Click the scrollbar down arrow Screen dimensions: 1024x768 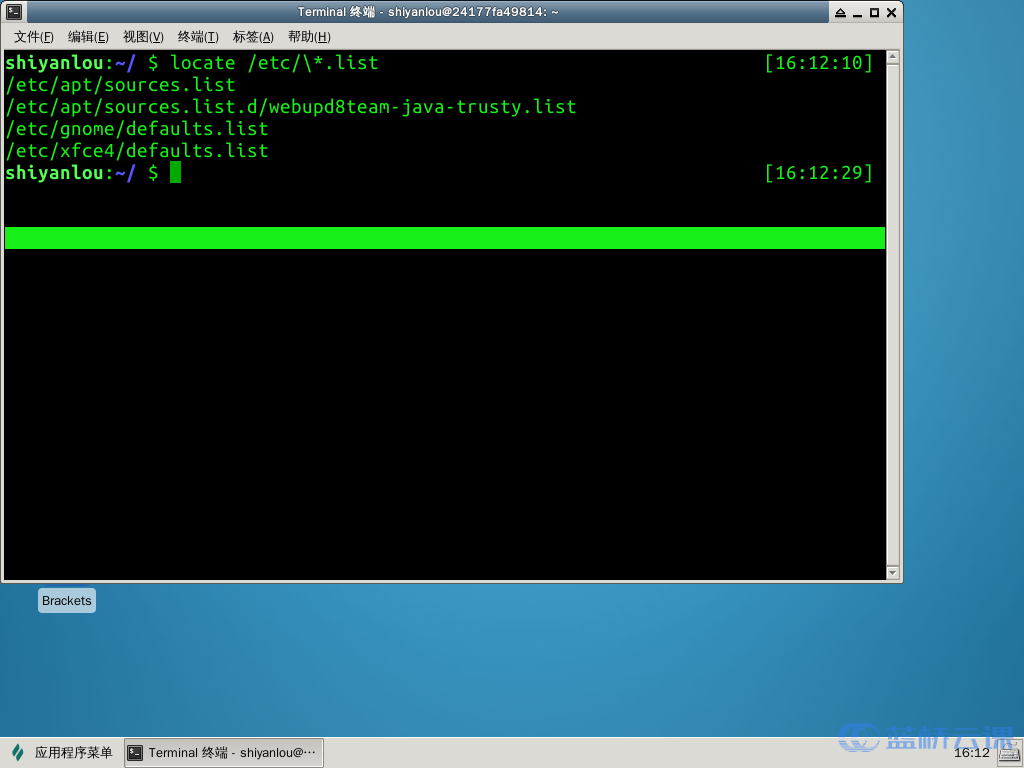click(893, 573)
